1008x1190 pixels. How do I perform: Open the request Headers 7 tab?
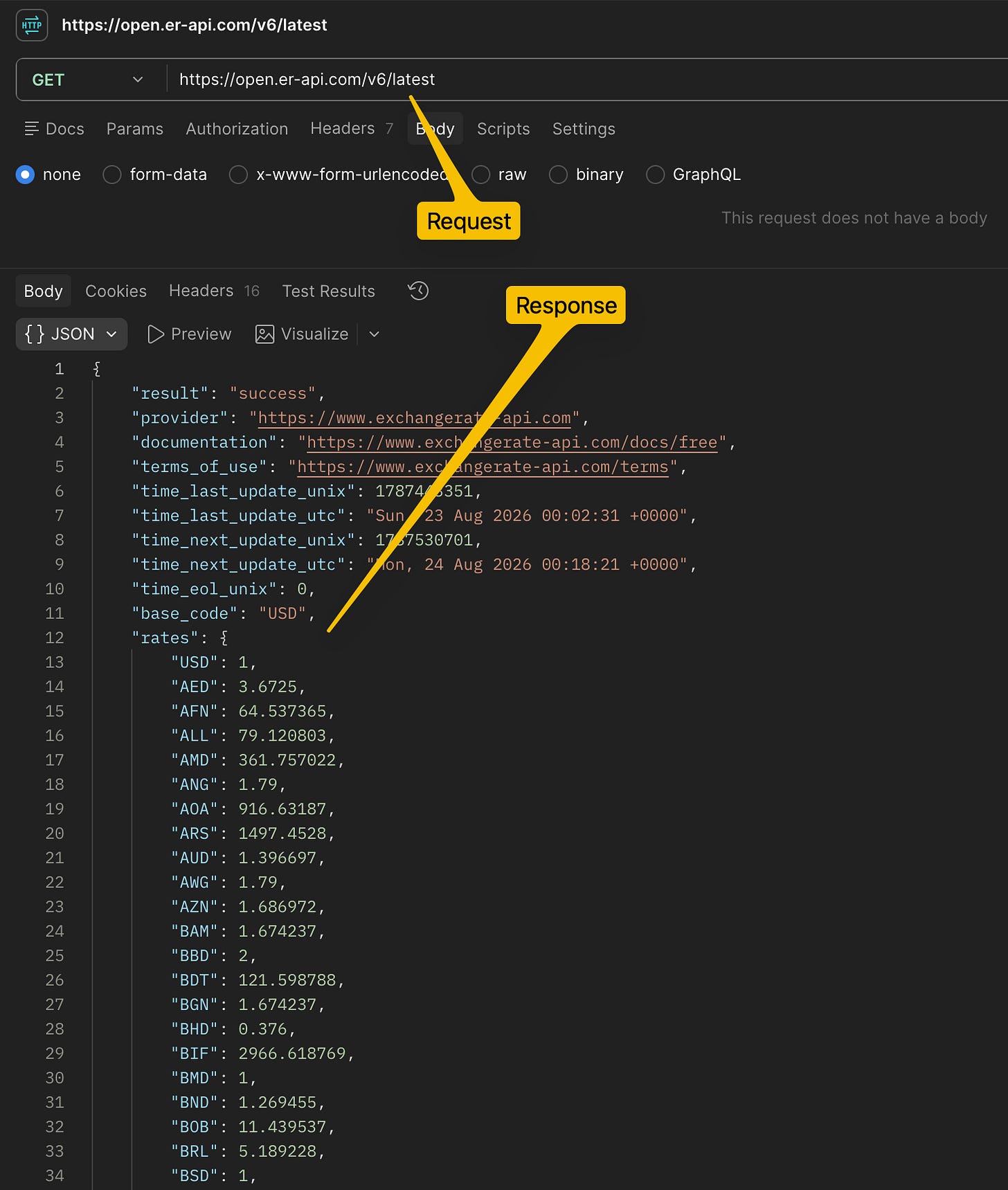[352, 129]
